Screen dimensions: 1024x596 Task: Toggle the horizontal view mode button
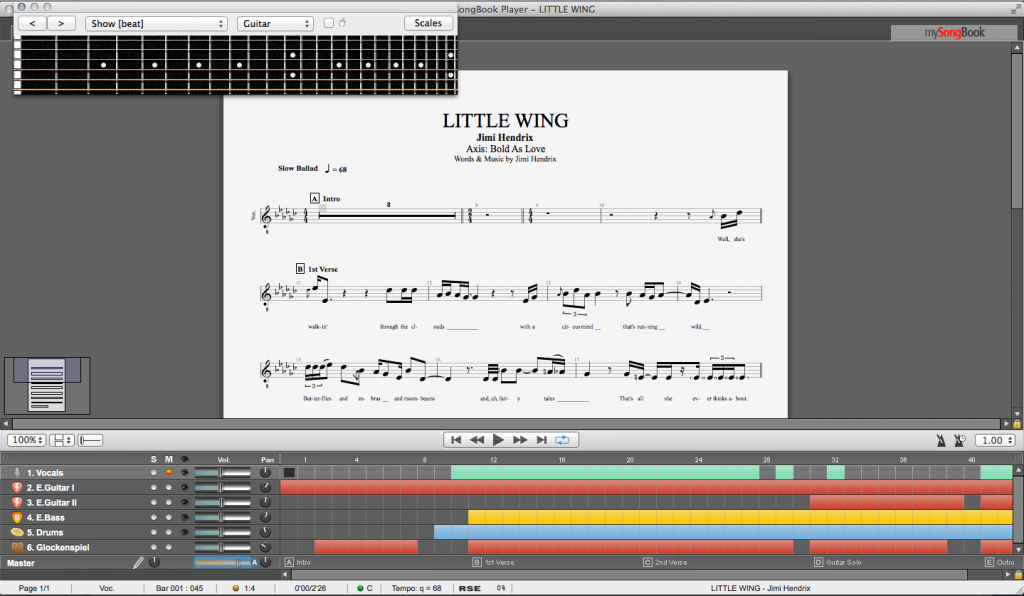[x=90, y=440]
